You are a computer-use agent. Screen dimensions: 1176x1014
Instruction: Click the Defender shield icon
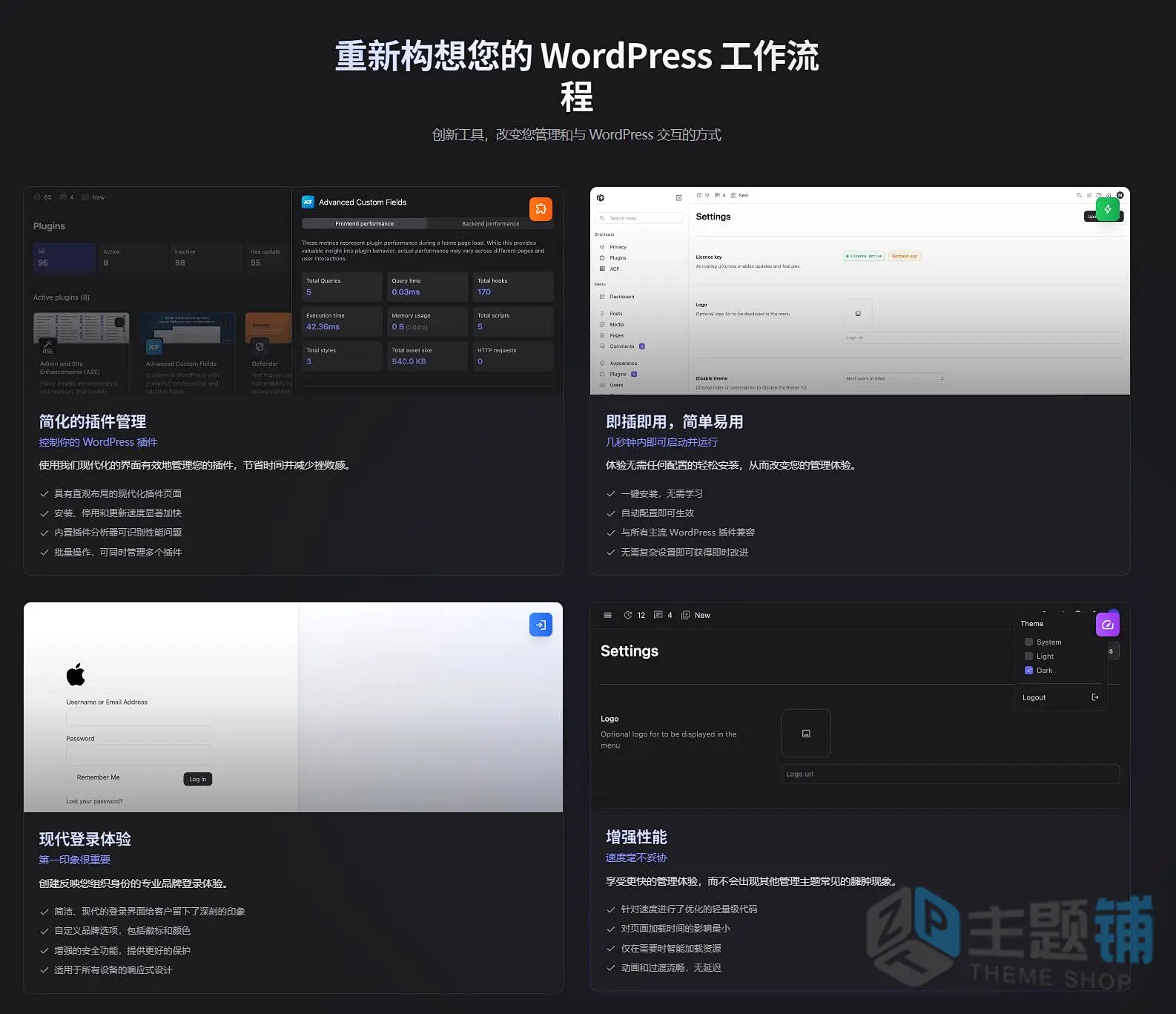260,346
